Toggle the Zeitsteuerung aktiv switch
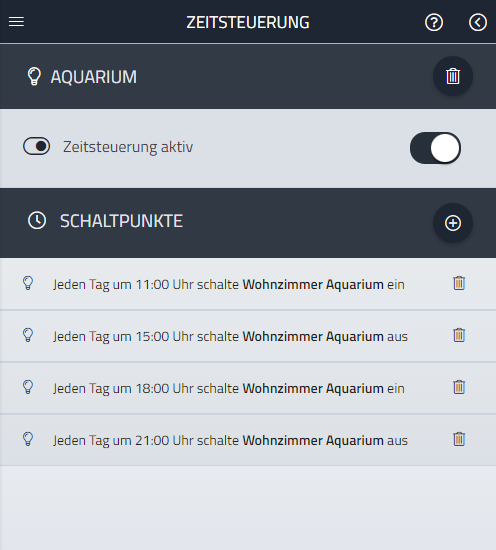496x550 pixels. (435, 148)
